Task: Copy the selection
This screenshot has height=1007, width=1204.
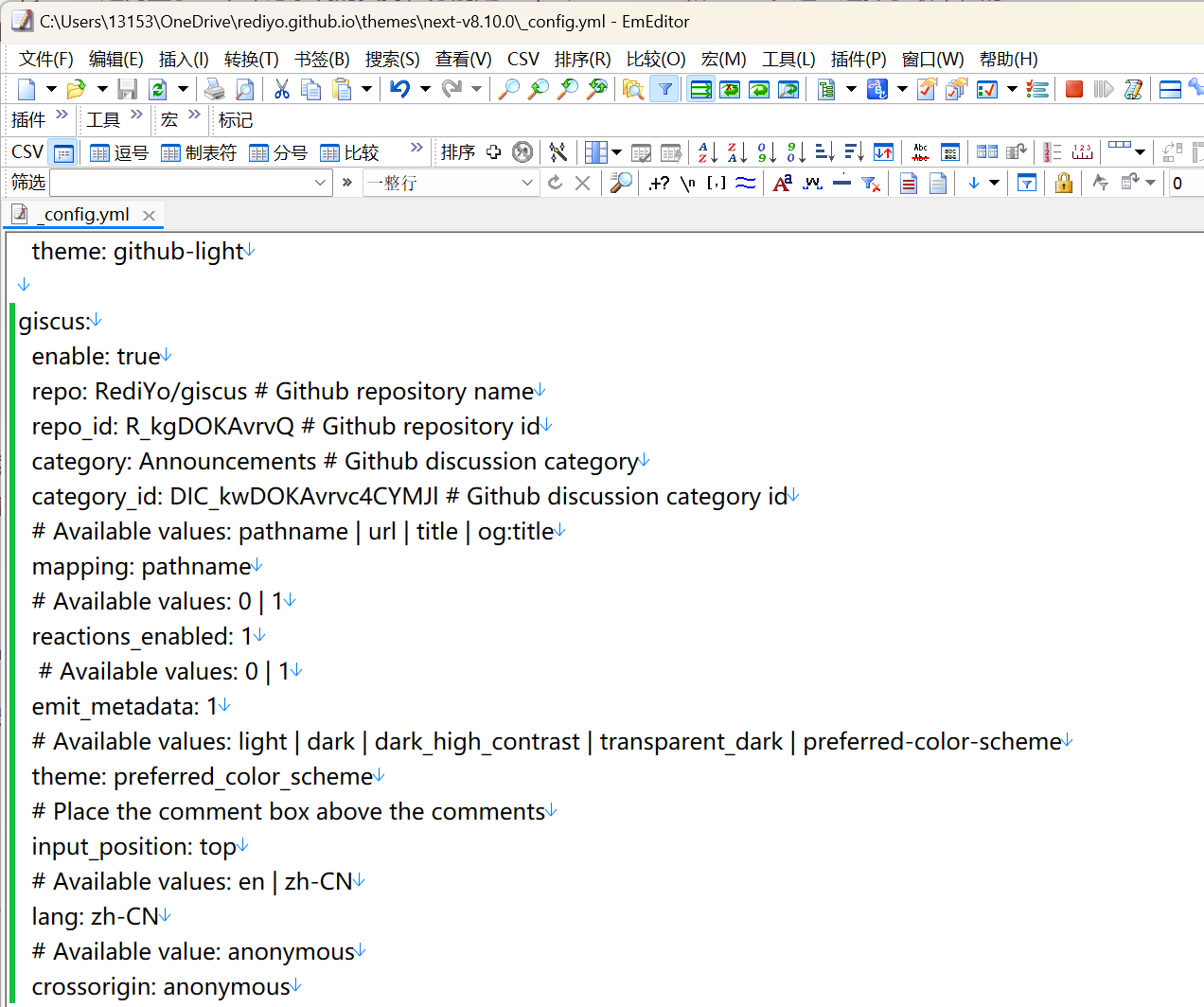Action: point(310,89)
